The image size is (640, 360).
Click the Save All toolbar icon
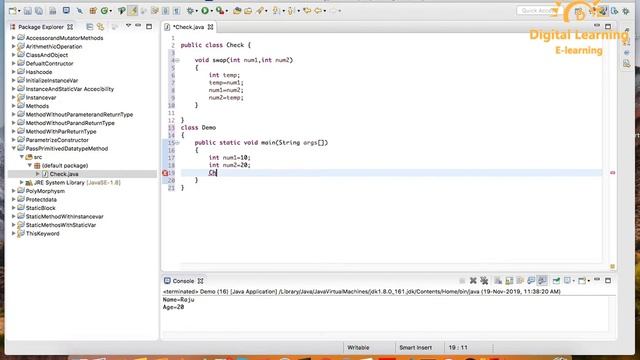[39, 11]
